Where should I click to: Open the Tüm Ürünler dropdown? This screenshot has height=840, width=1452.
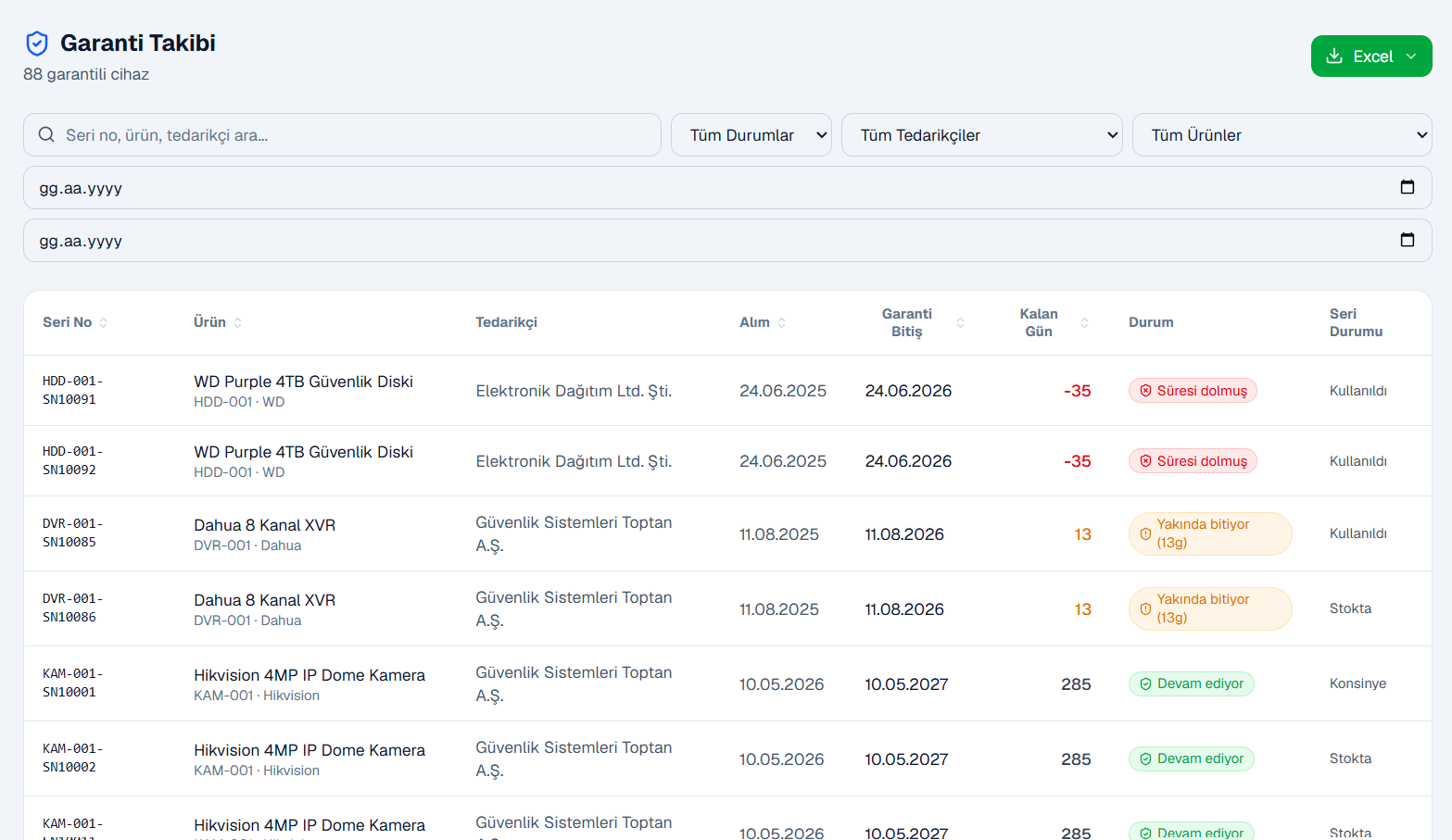coord(1282,135)
